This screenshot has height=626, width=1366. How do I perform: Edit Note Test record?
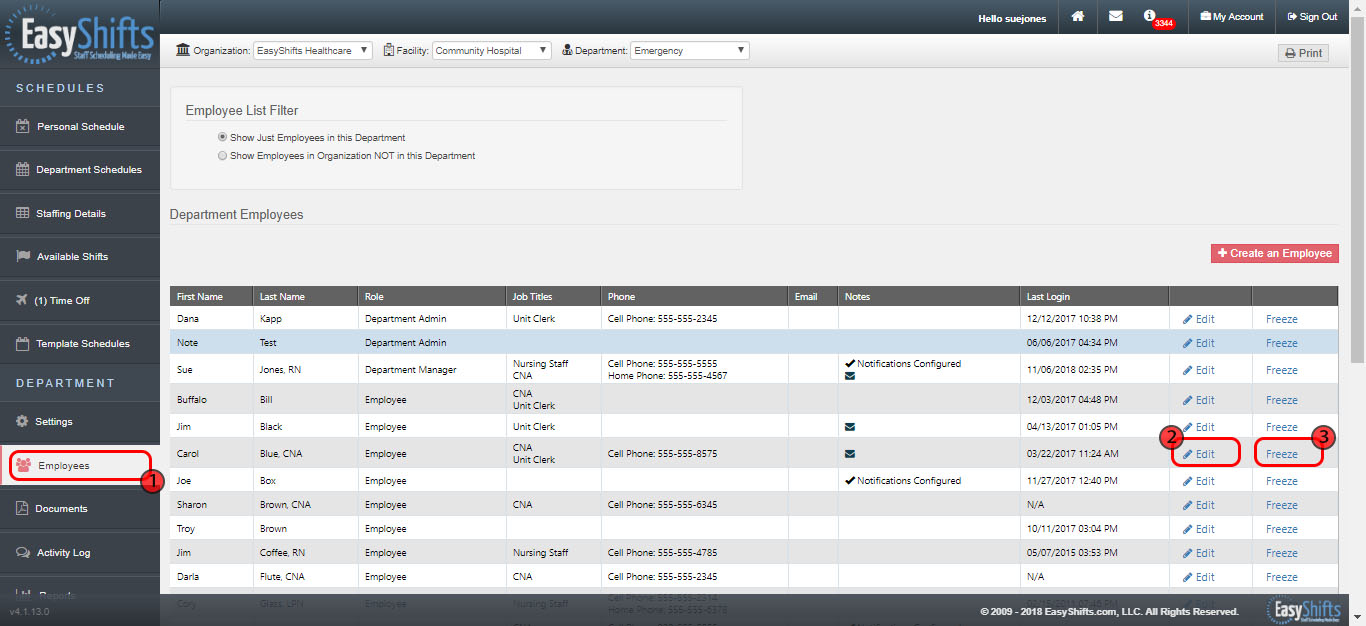pos(1199,343)
